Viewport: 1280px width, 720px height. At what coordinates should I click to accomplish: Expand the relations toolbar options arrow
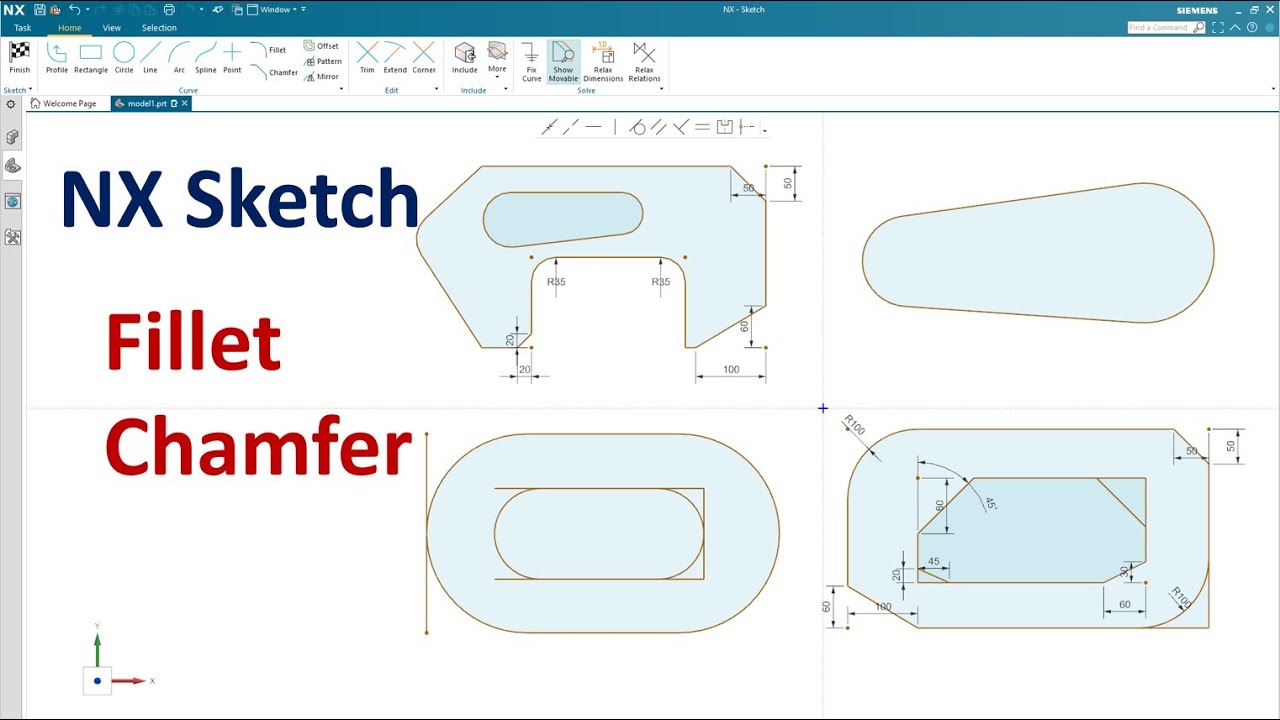(x=765, y=131)
